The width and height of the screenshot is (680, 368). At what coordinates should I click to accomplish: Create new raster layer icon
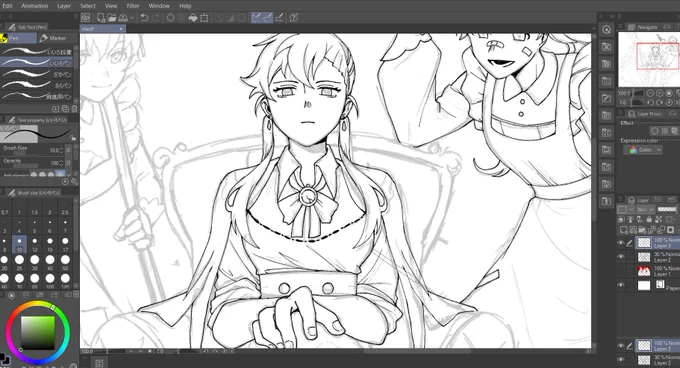[x=624, y=230]
